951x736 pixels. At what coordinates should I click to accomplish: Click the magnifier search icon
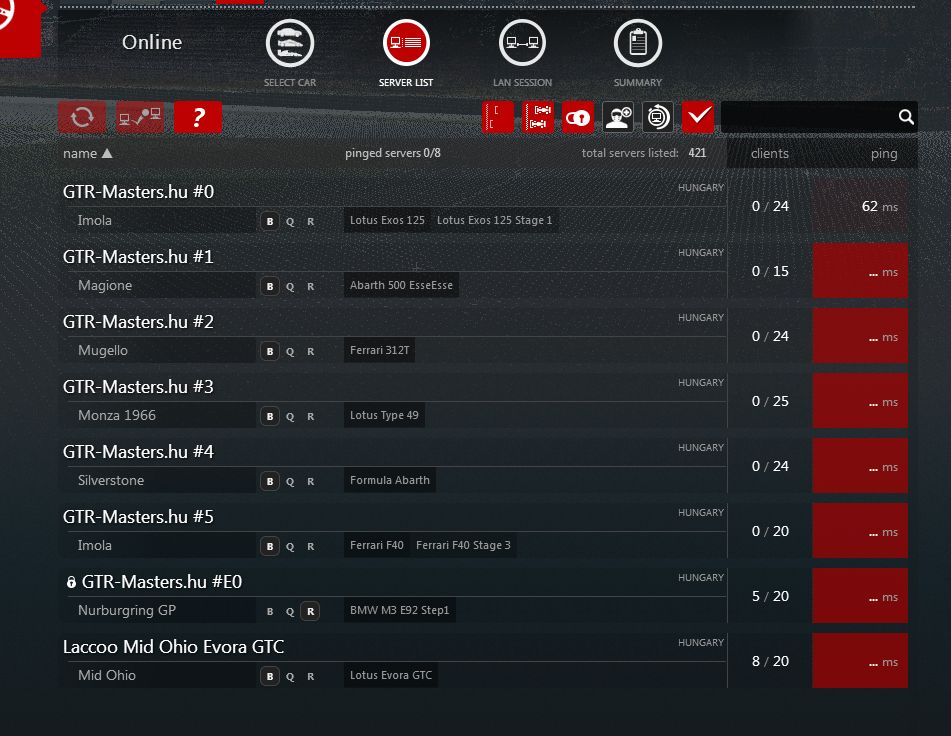tap(906, 117)
